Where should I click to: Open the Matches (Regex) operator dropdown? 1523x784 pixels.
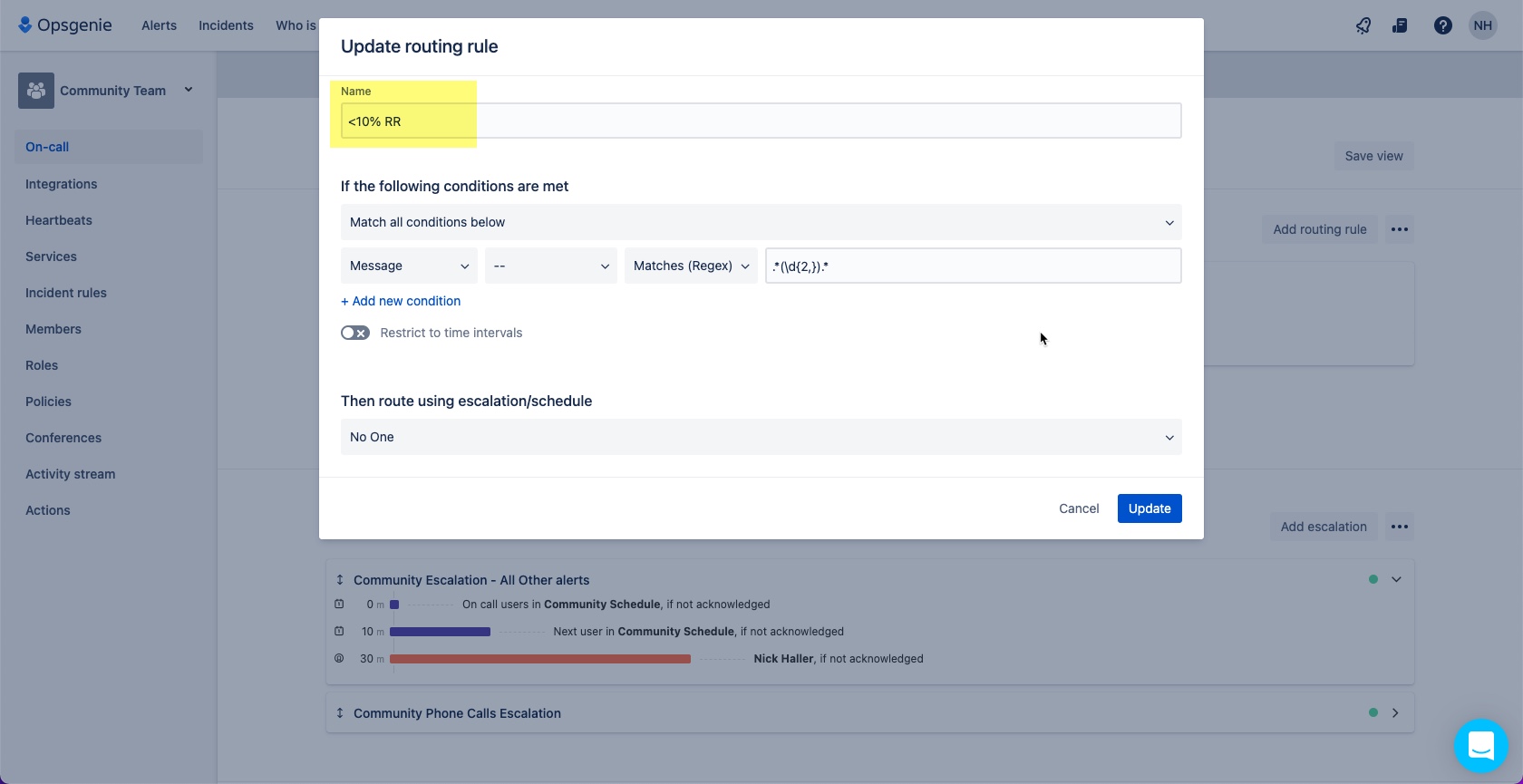point(691,266)
